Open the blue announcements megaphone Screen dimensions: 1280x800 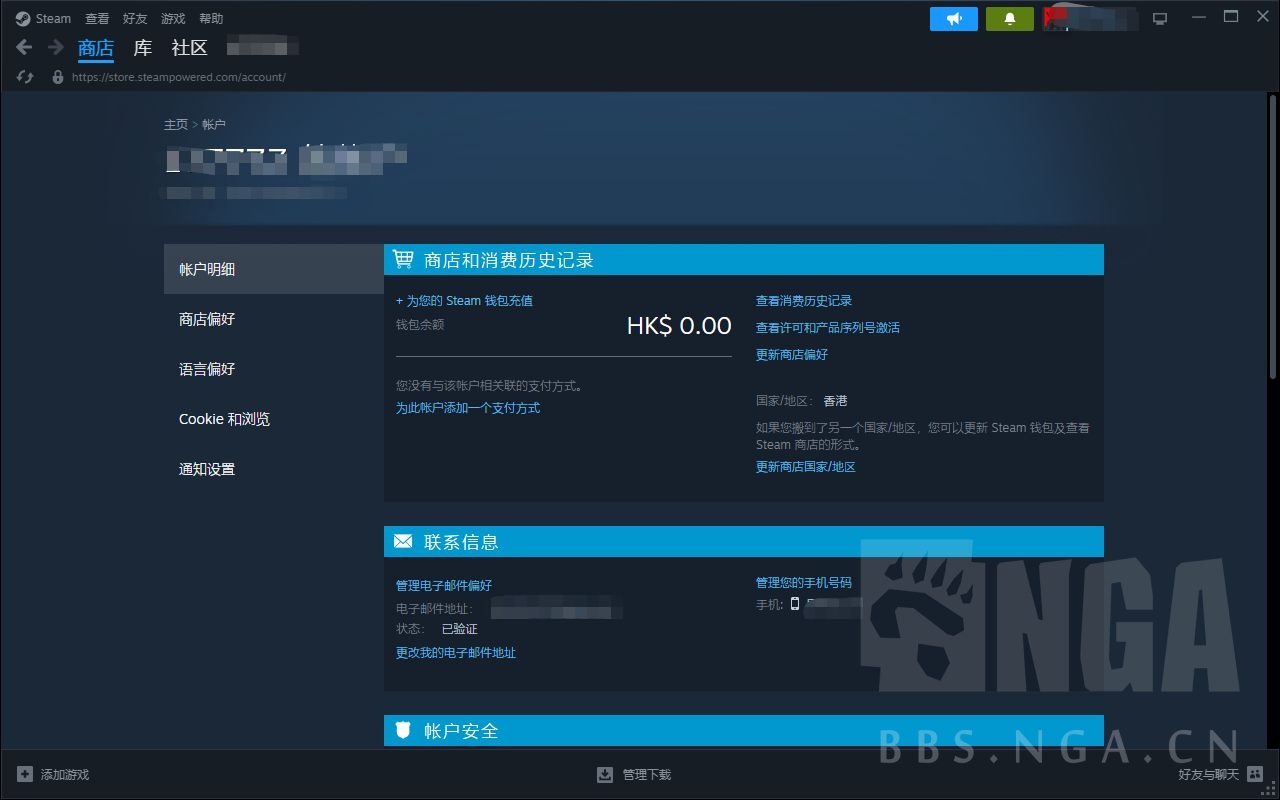pyautogui.click(x=953, y=18)
